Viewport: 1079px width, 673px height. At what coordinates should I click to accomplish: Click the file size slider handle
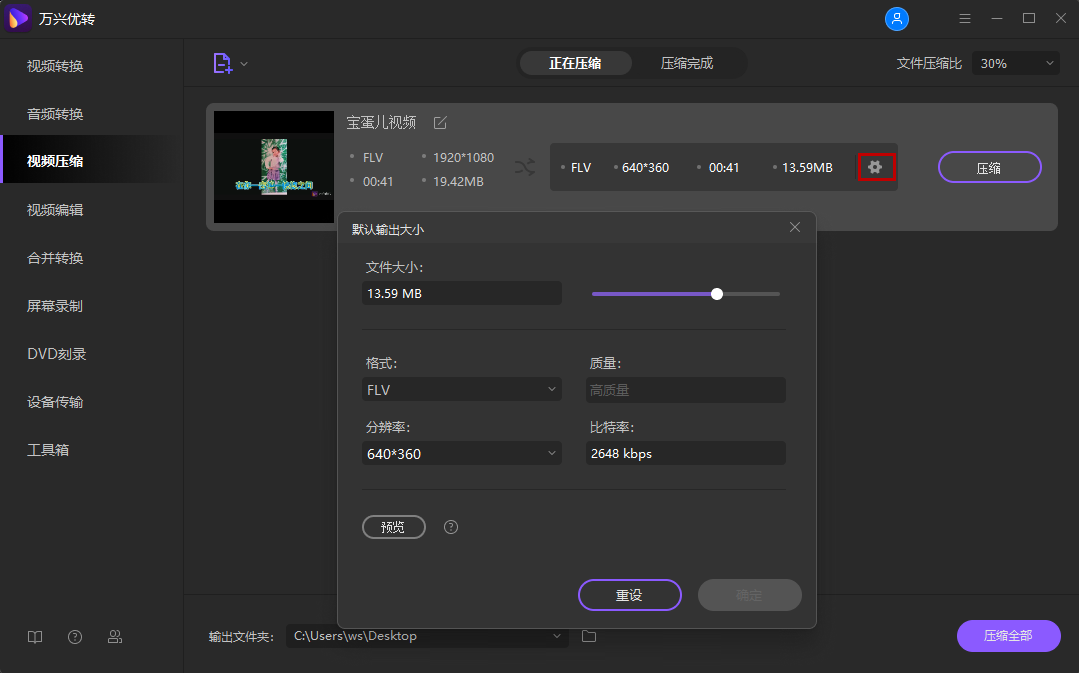click(x=716, y=293)
